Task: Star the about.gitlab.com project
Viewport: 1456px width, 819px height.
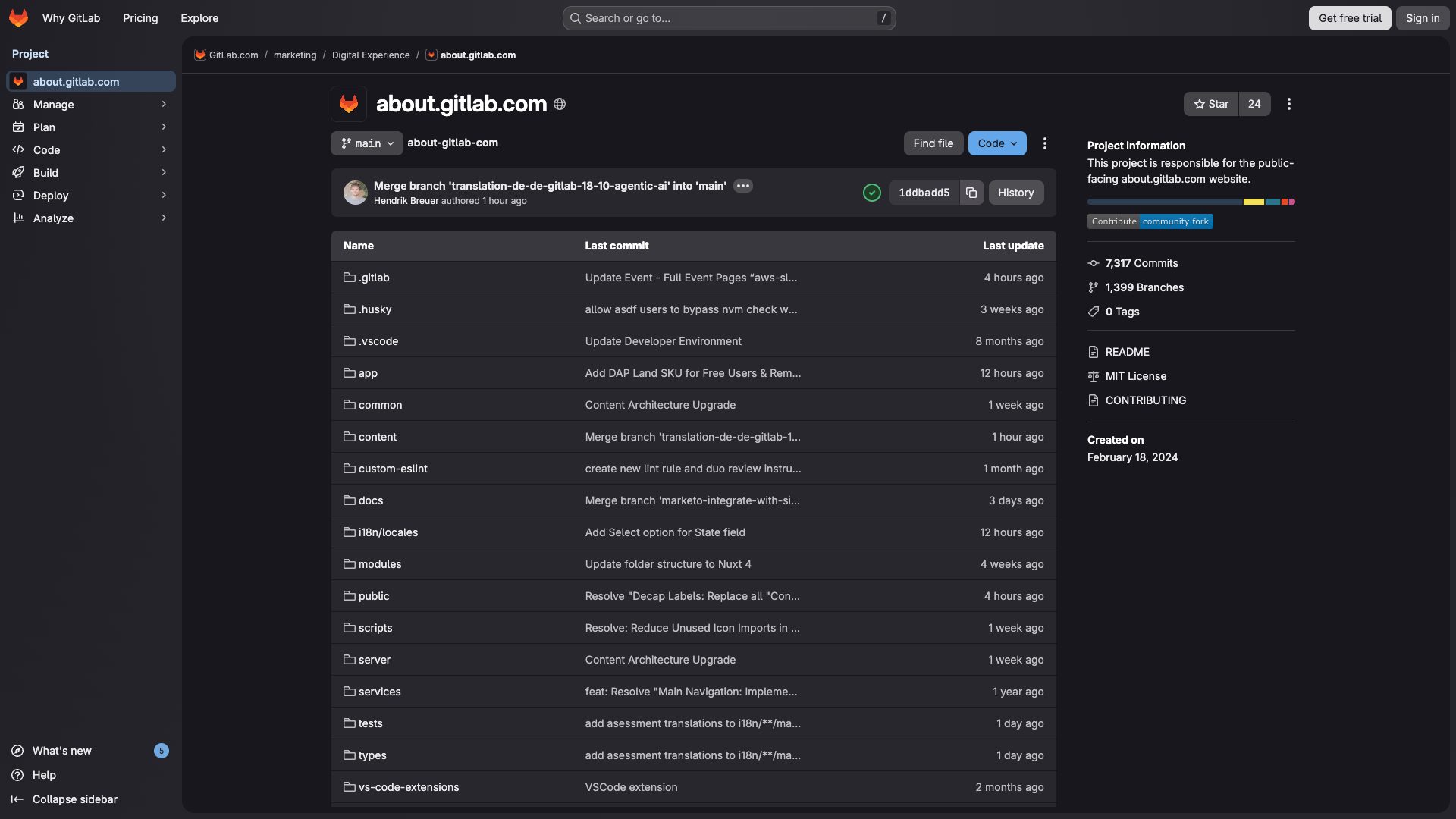Action: click(x=1210, y=104)
